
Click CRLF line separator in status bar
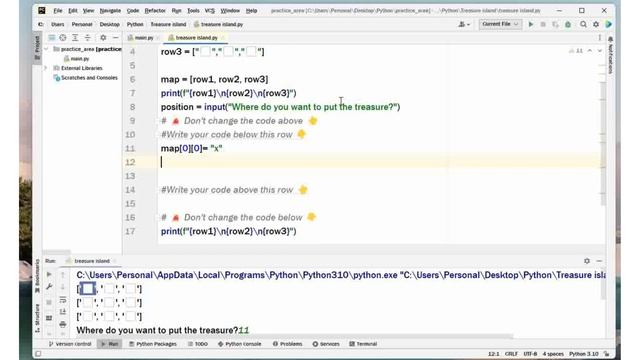511,354
